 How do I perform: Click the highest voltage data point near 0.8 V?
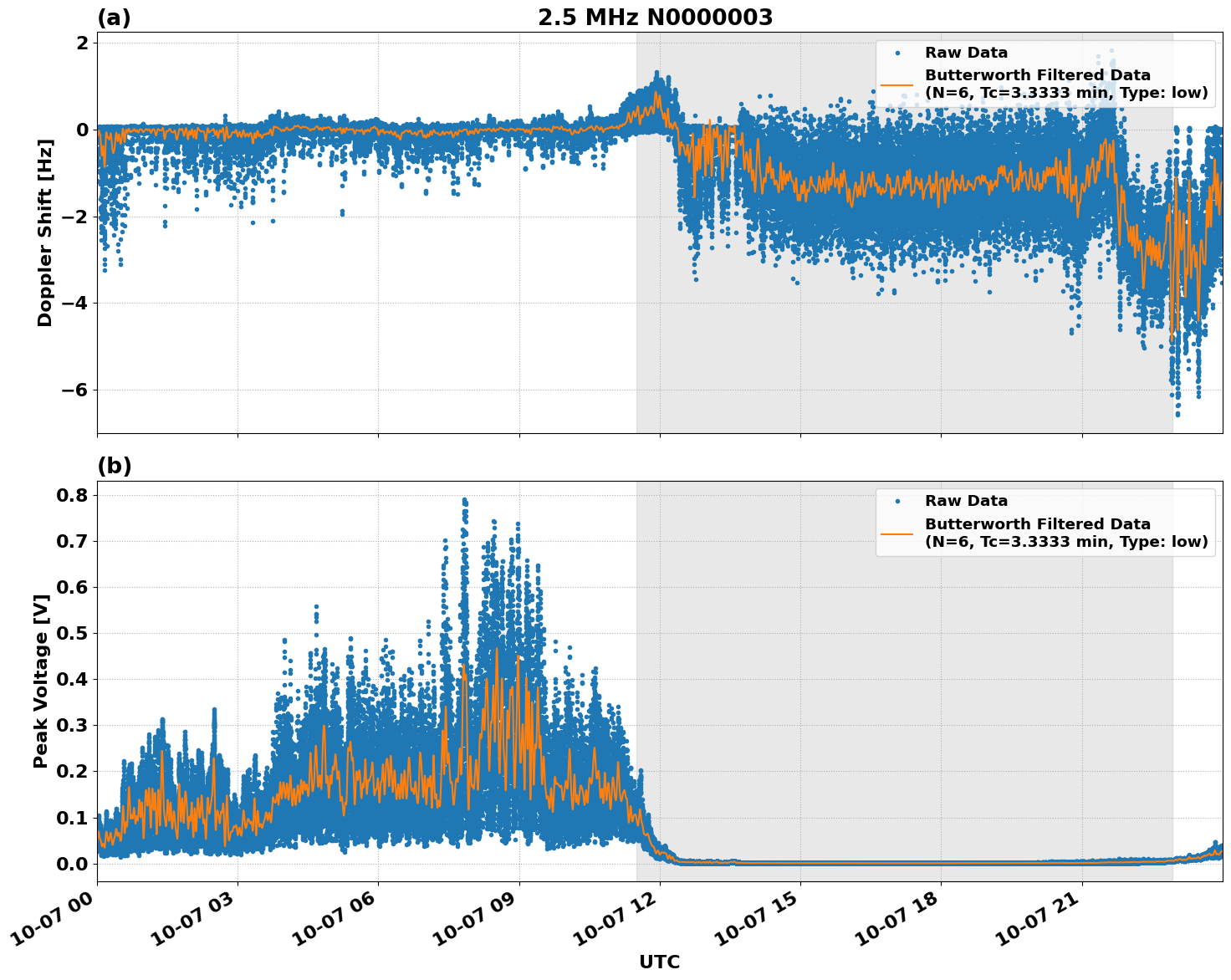(x=465, y=499)
